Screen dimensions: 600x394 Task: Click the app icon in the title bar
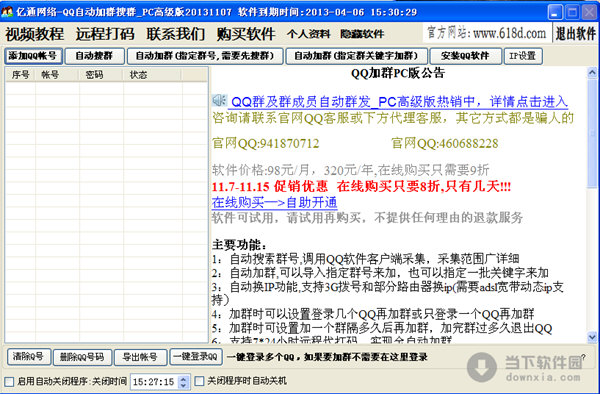pyautogui.click(x=7, y=12)
